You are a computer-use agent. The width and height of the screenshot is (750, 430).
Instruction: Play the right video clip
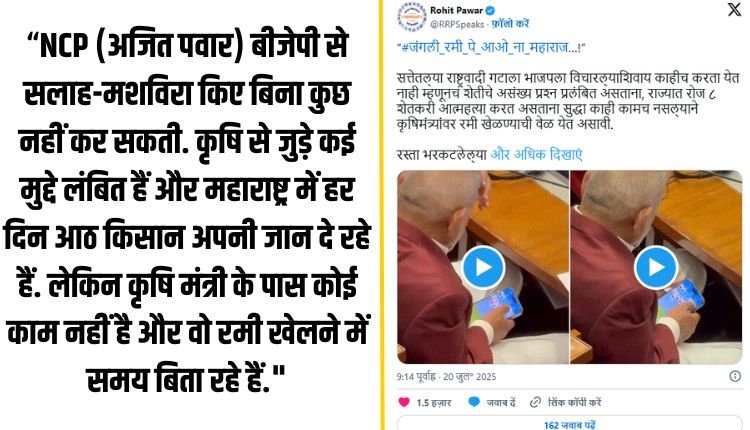(x=656, y=267)
